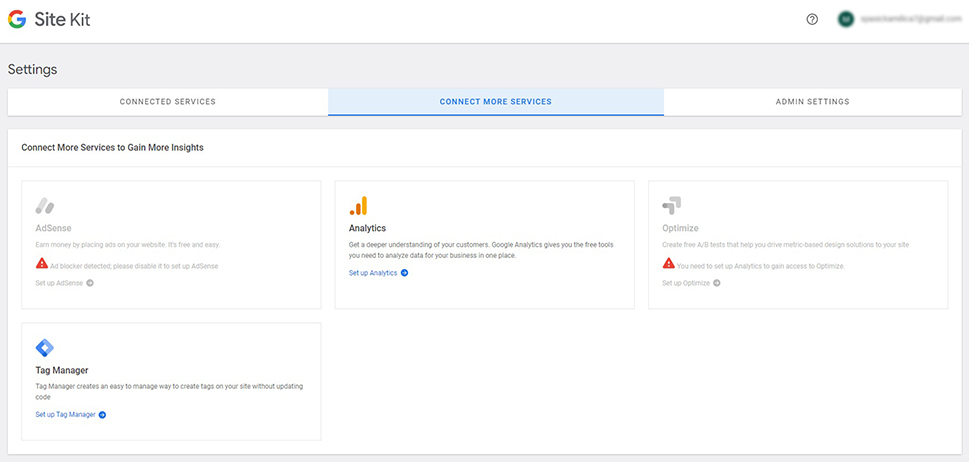Click the Analytics description paragraph
This screenshot has height=462, width=969.
pyautogui.click(x=481, y=250)
